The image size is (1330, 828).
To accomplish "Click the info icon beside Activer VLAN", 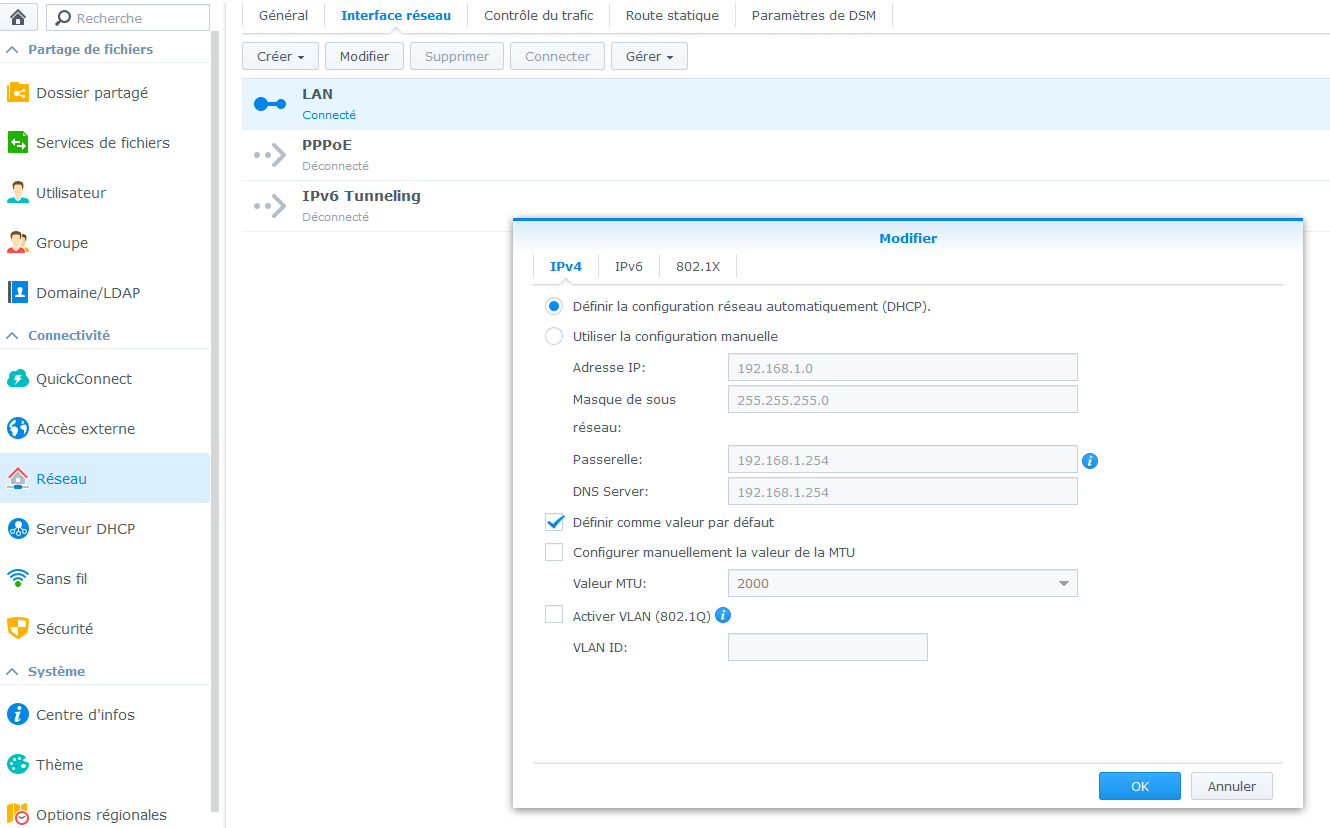I will 723,615.
